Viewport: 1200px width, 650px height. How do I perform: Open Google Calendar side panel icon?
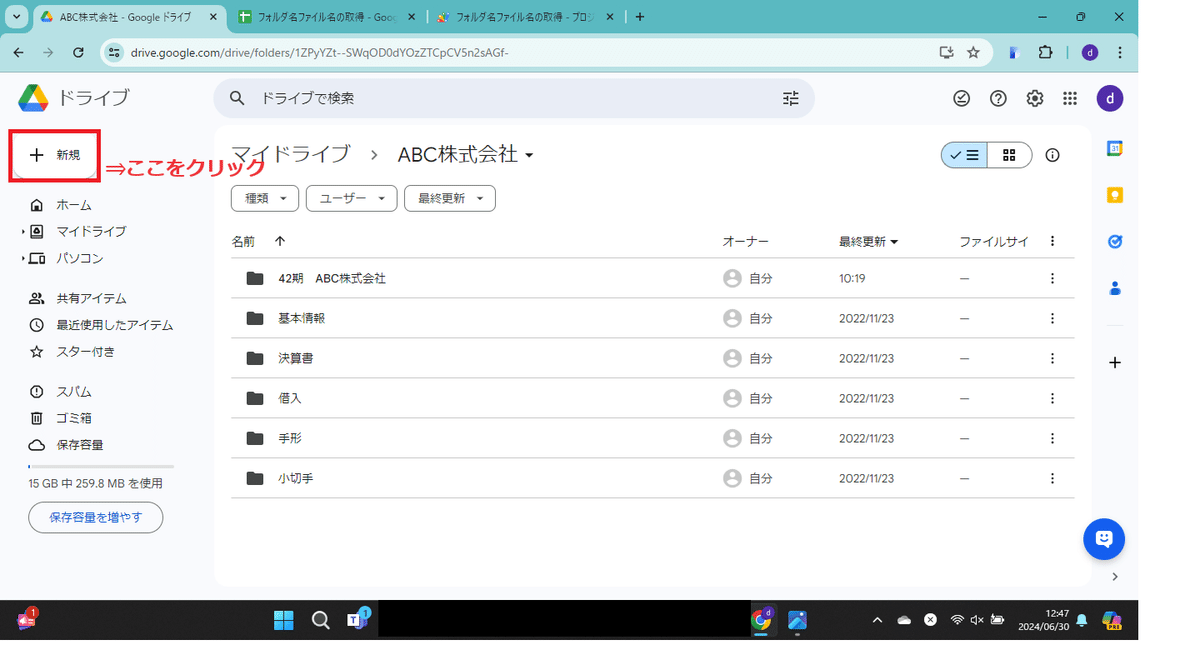coord(1115,148)
